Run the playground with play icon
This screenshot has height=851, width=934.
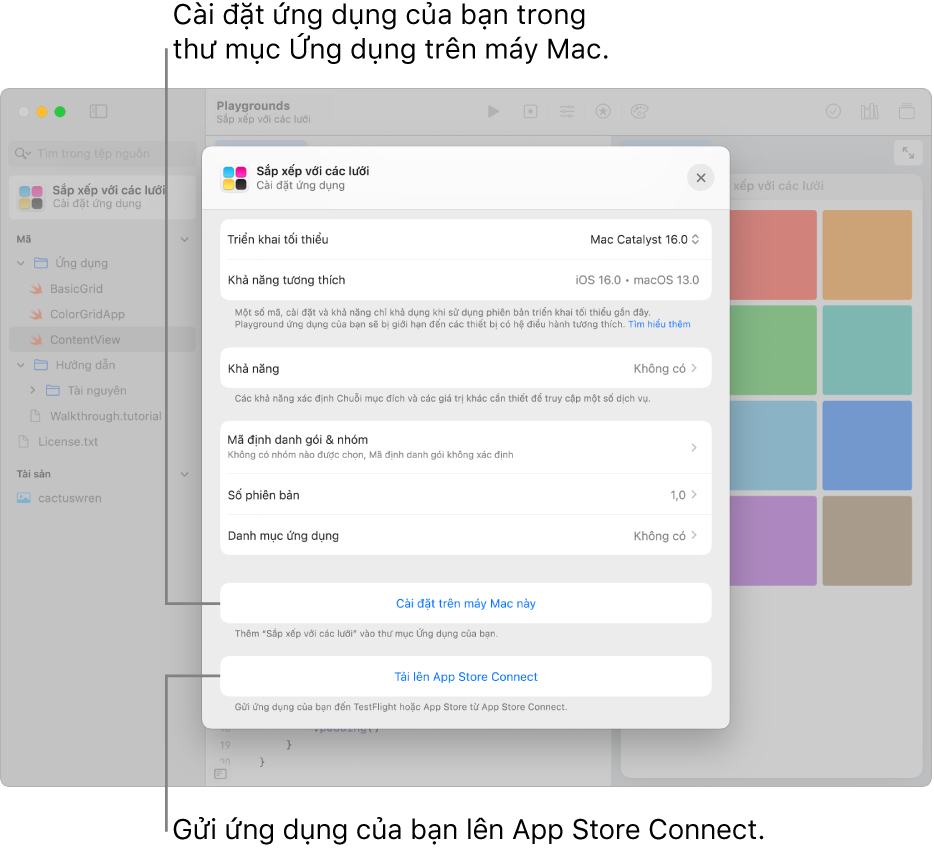point(493,111)
